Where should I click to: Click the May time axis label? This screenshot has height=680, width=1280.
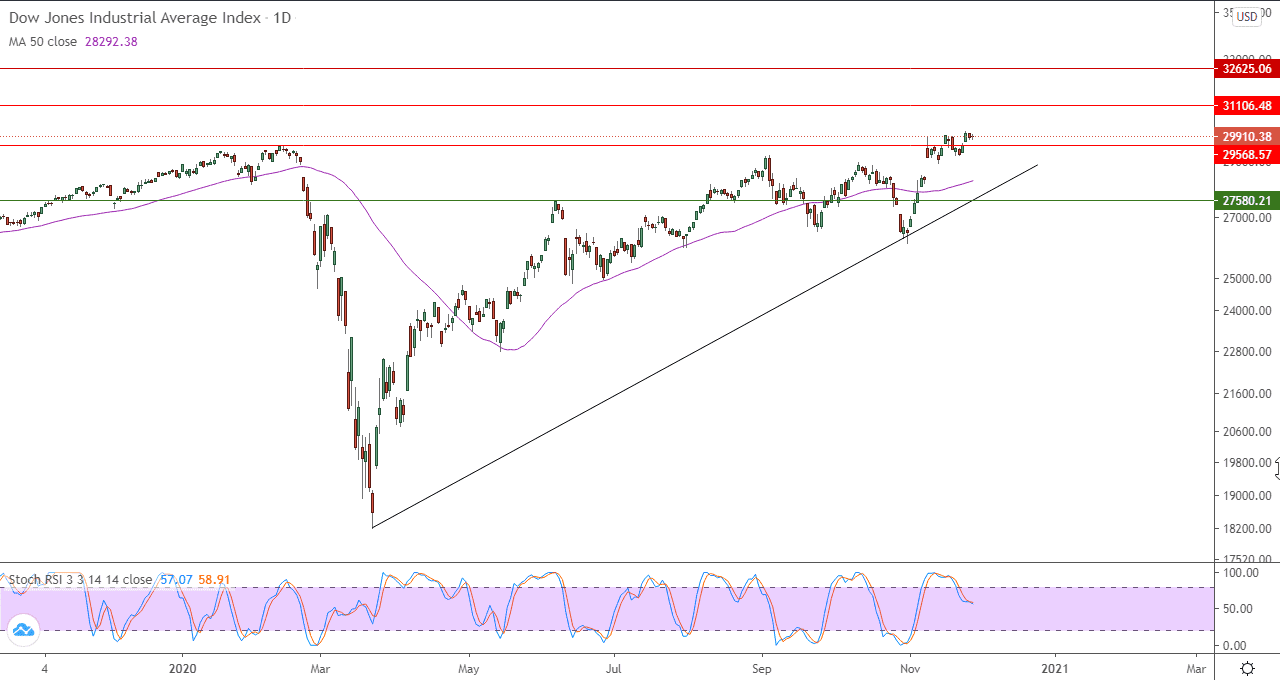[468, 668]
